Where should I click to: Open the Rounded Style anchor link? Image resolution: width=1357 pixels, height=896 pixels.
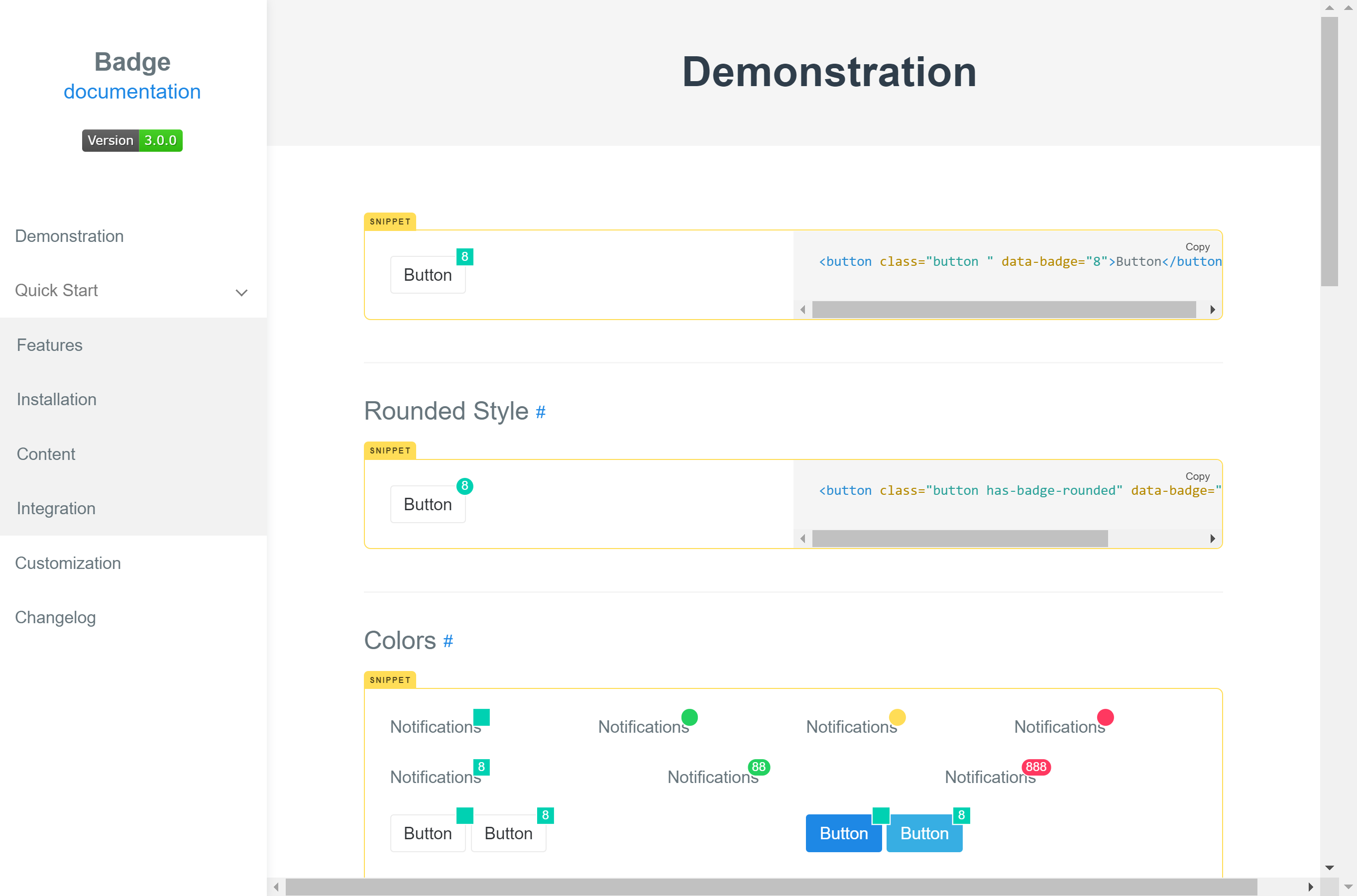click(540, 412)
